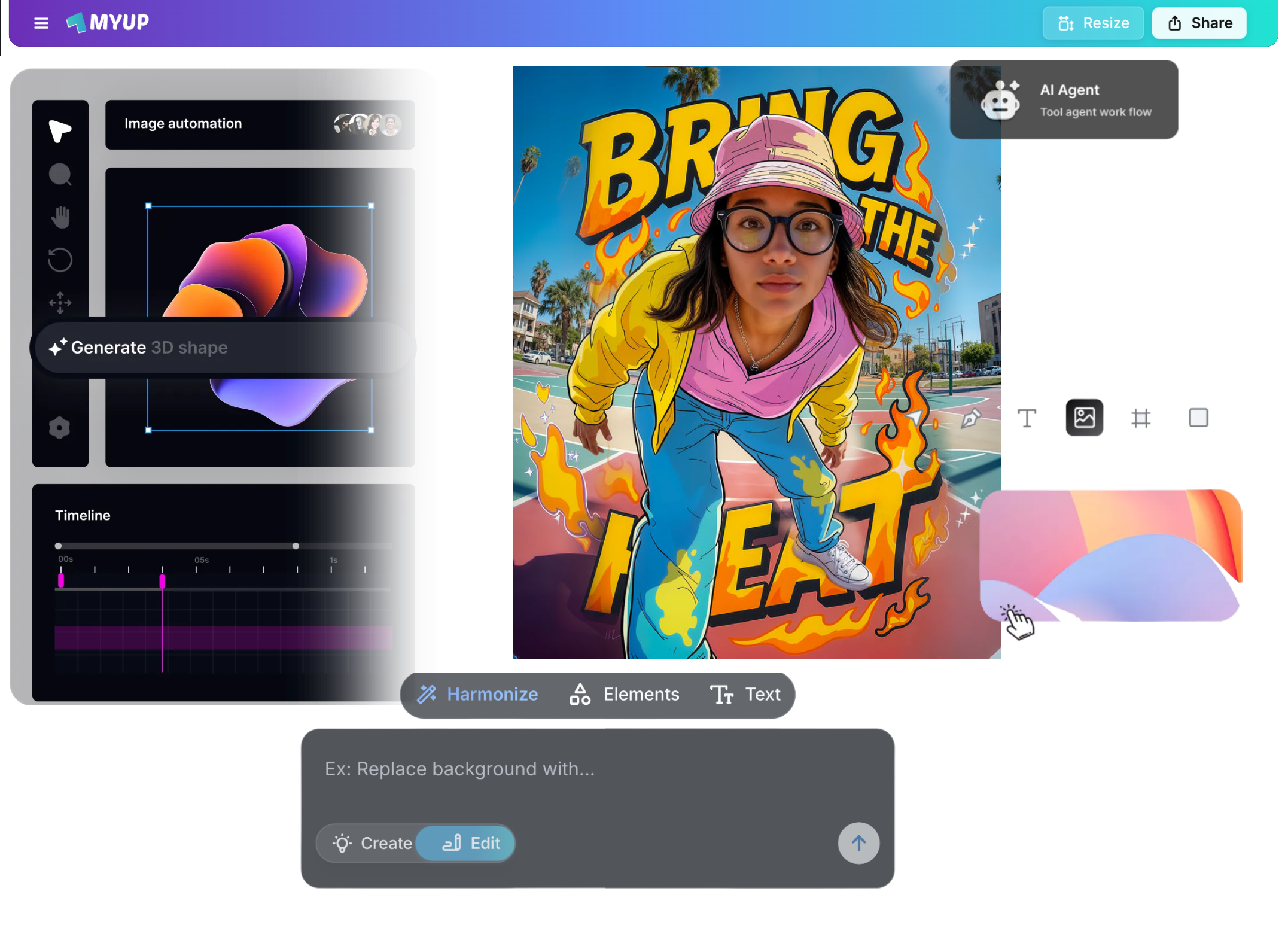The height and width of the screenshot is (931, 1288).
Task: Click the Share button
Action: click(x=1199, y=23)
